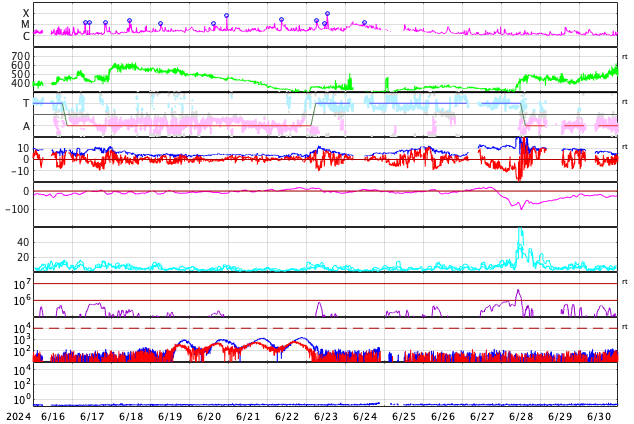Click the X flare class label

tap(26, 13)
